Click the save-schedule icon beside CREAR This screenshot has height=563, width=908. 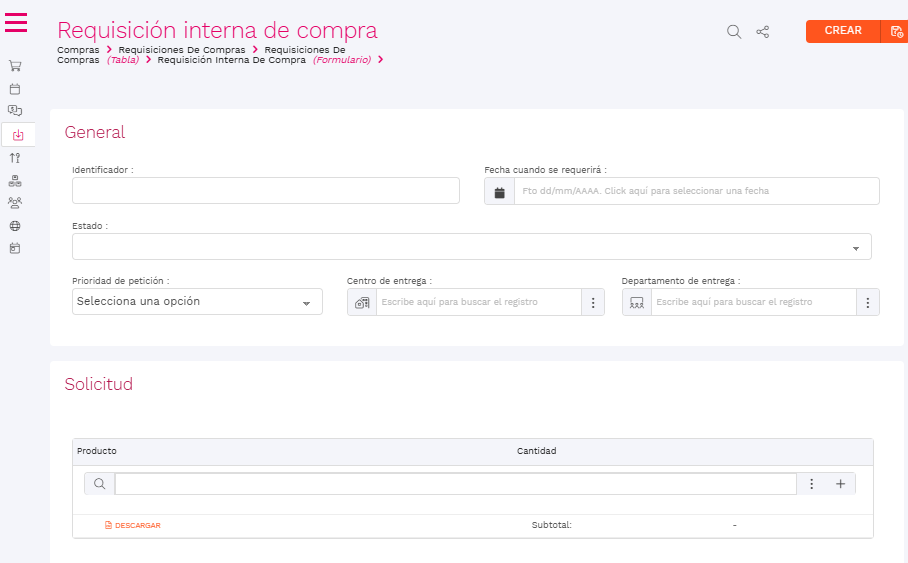point(896,32)
